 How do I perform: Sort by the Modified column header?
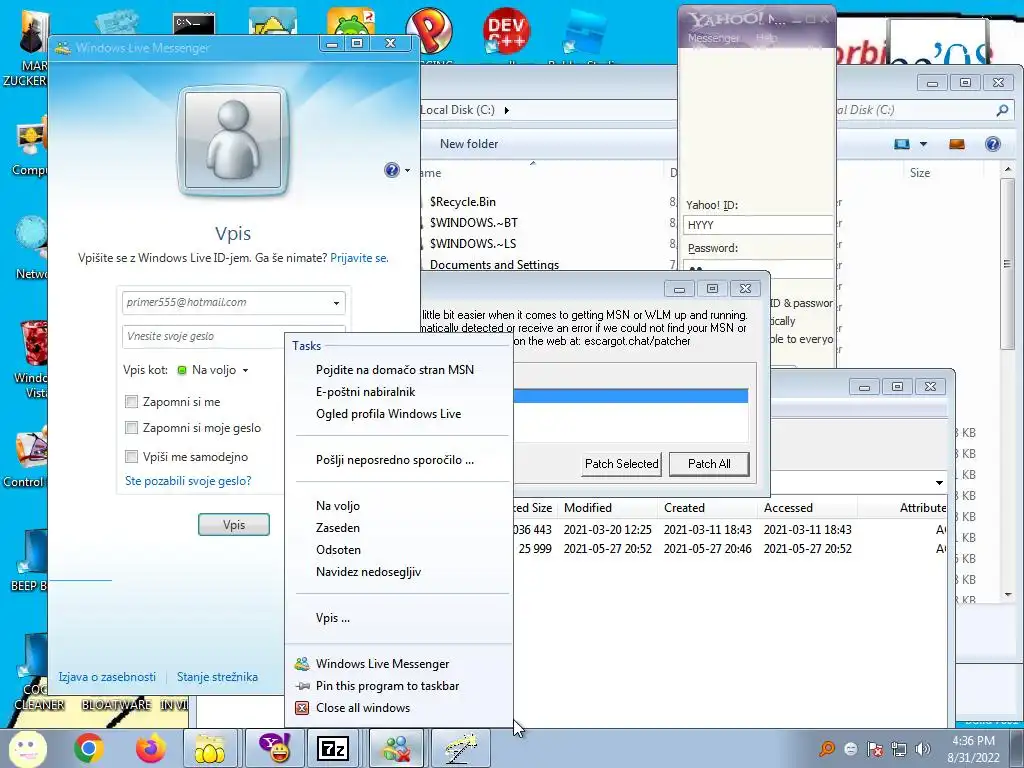pos(588,508)
